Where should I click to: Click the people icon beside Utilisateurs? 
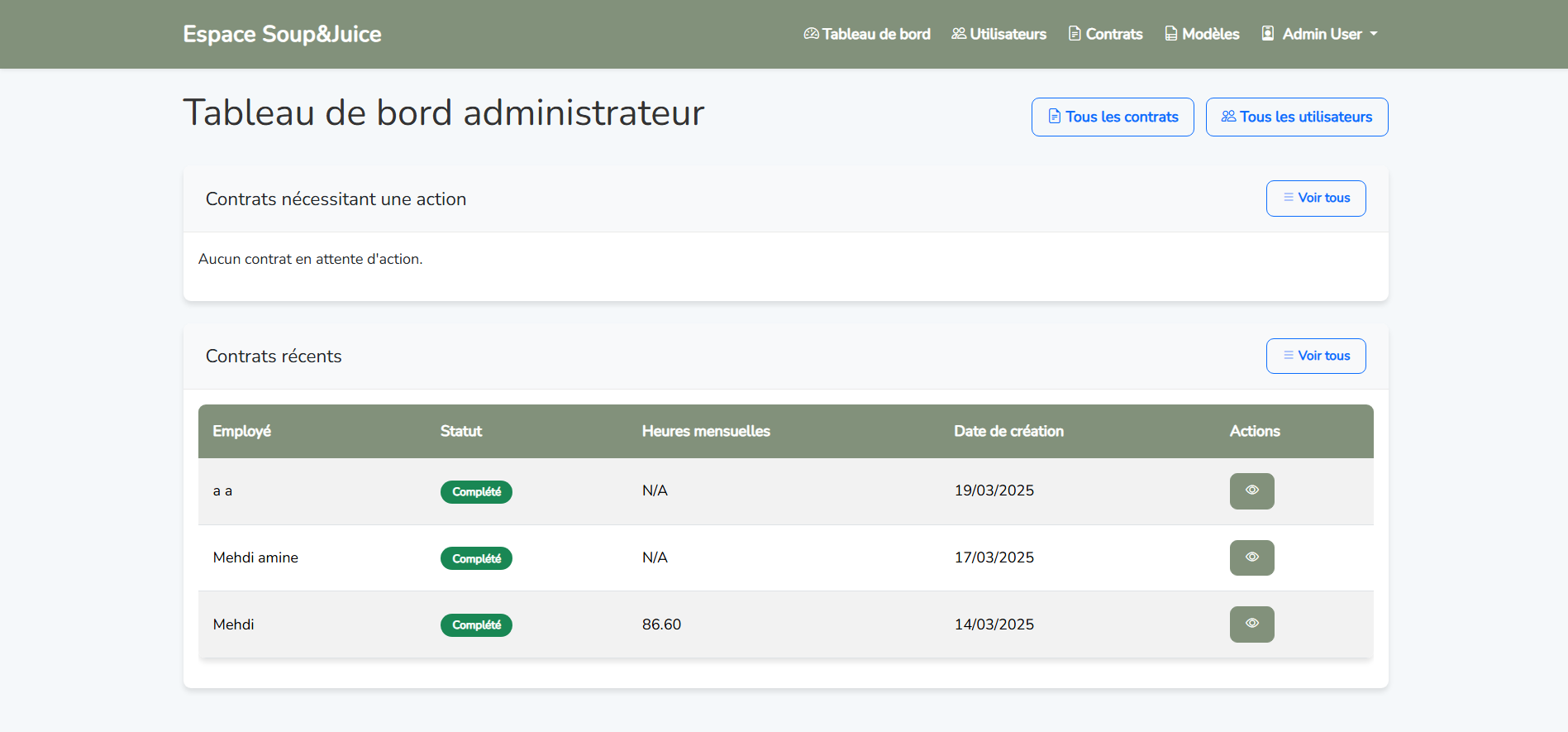(x=959, y=34)
